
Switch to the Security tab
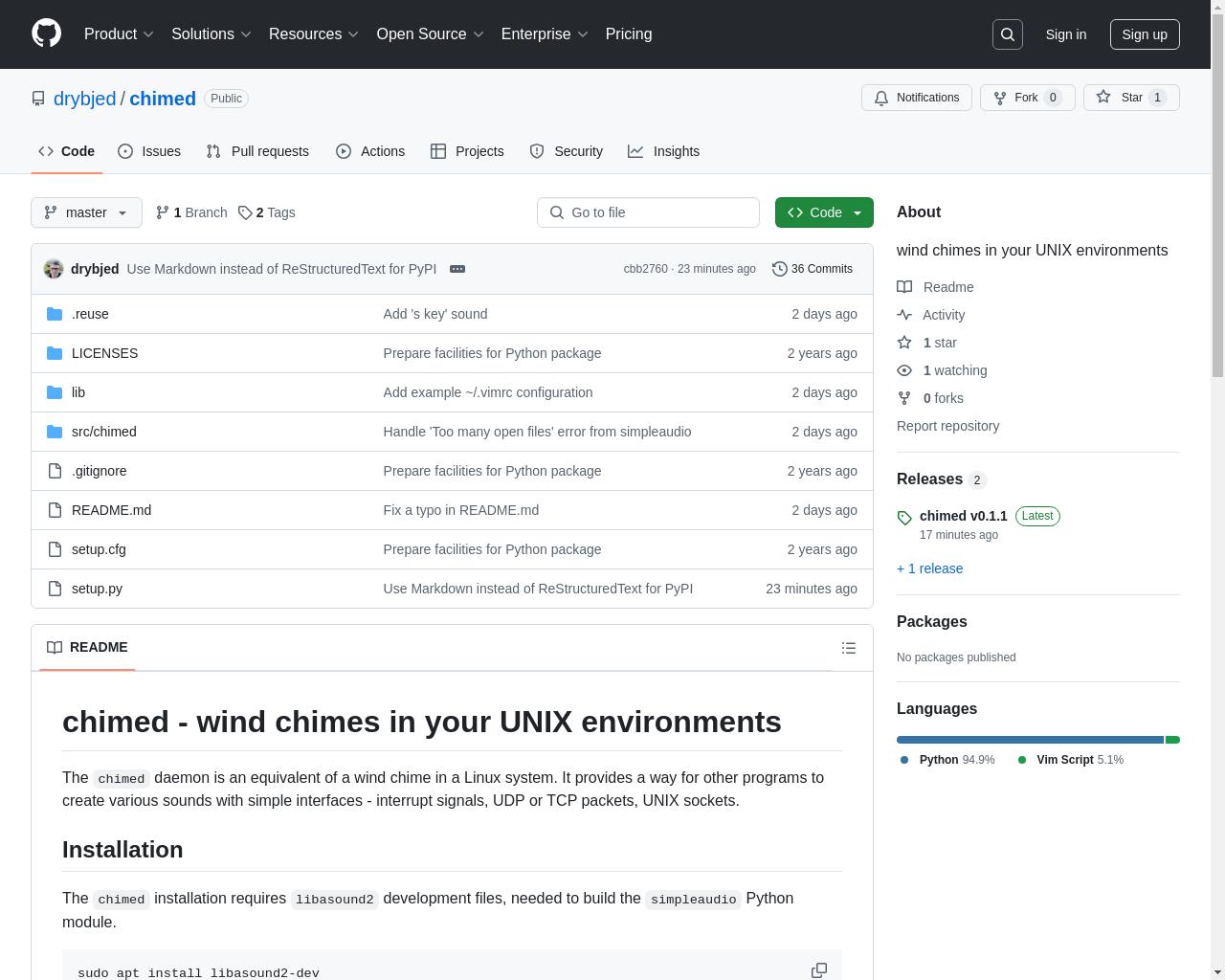coord(567,151)
